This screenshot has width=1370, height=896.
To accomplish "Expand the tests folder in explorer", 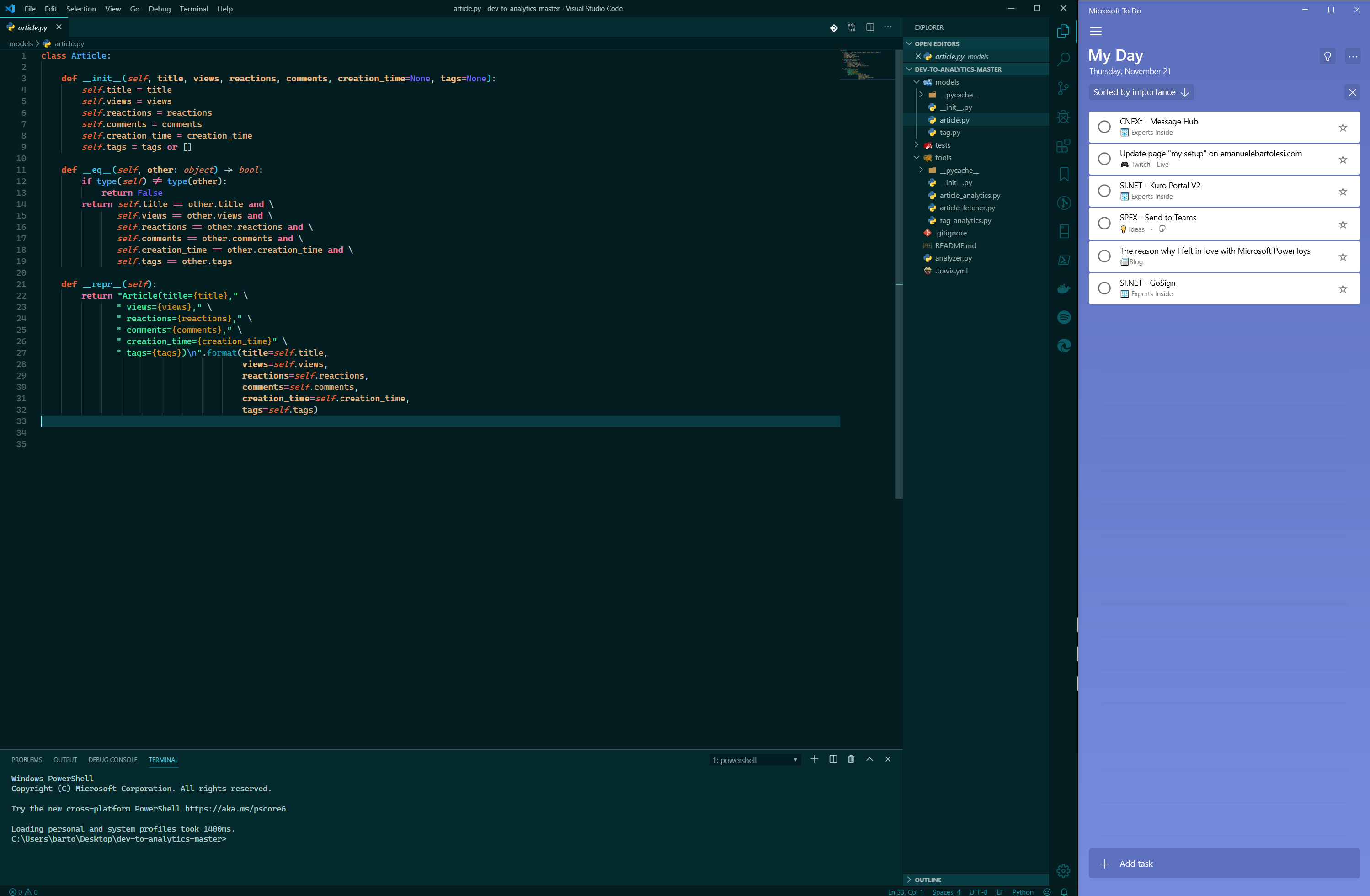I will coord(942,145).
